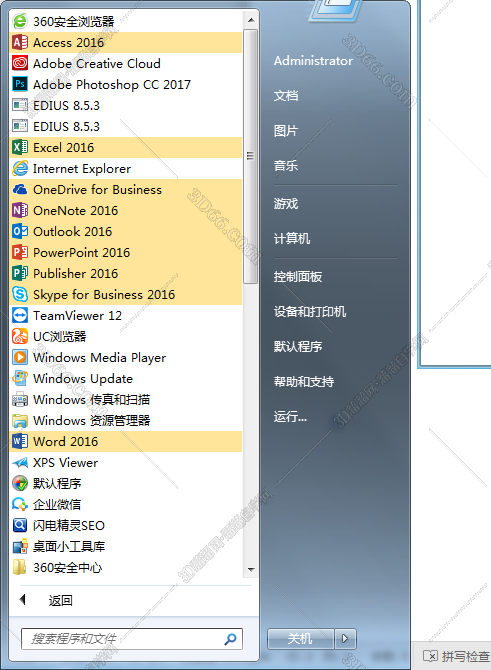Viewport: 491px width, 670px height.
Task: Open the first EDIUS 8.5.3 icon
Action: 20,105
